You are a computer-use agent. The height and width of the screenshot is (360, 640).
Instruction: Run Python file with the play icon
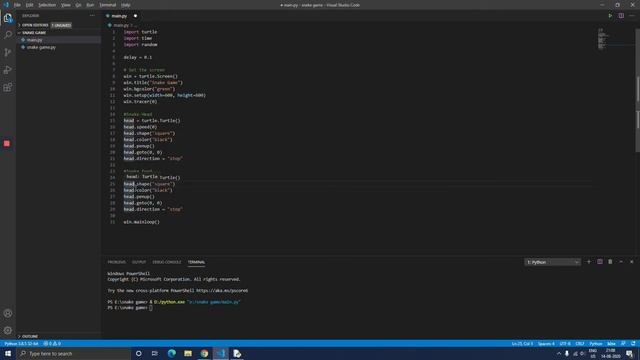click(x=610, y=16)
